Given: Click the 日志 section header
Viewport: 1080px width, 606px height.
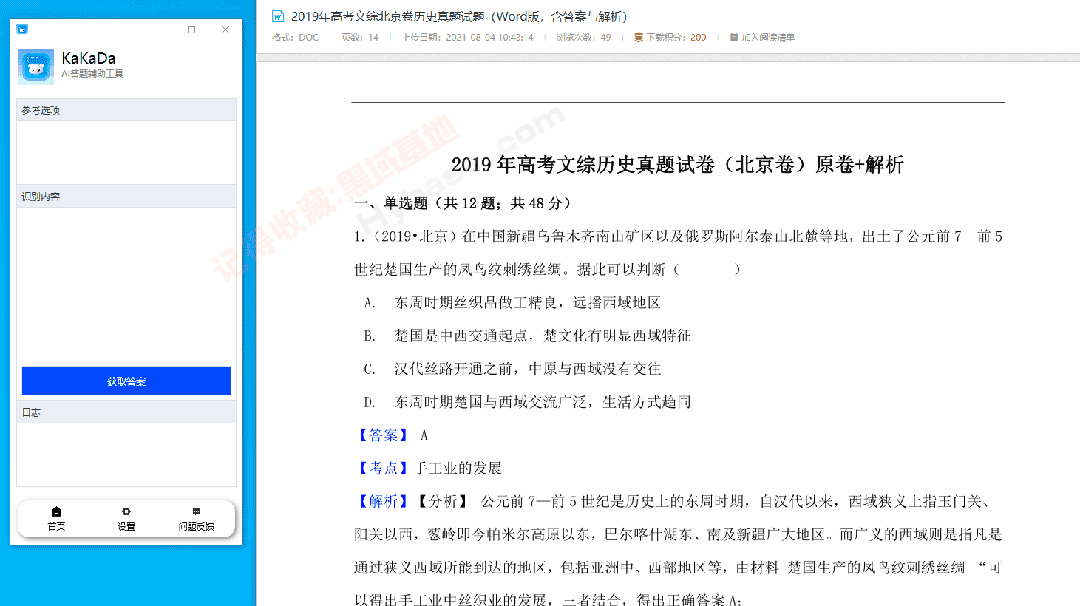Looking at the screenshot, I should point(126,412).
